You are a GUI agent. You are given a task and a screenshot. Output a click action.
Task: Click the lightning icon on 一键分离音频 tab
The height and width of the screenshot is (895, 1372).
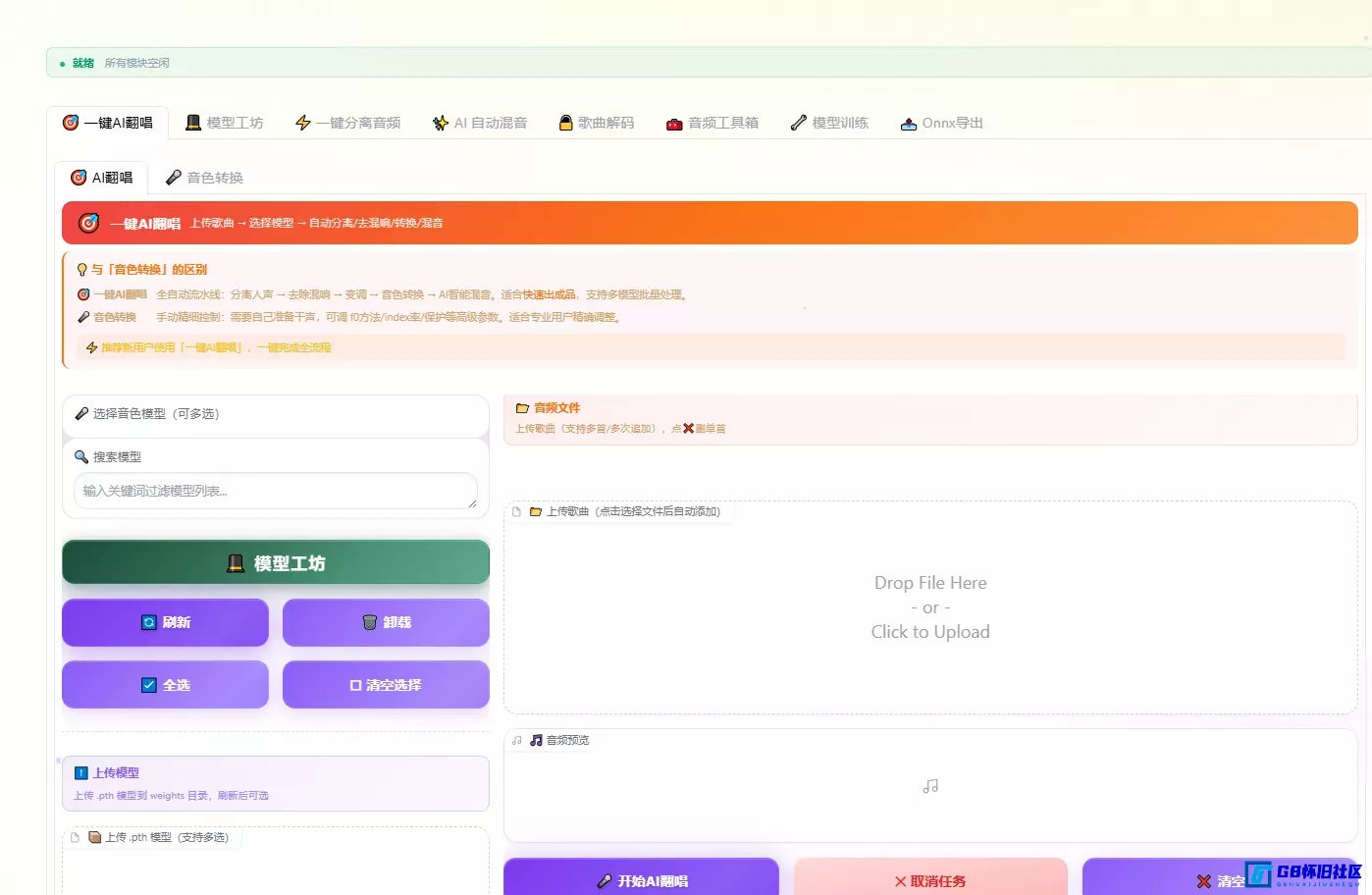(x=303, y=123)
